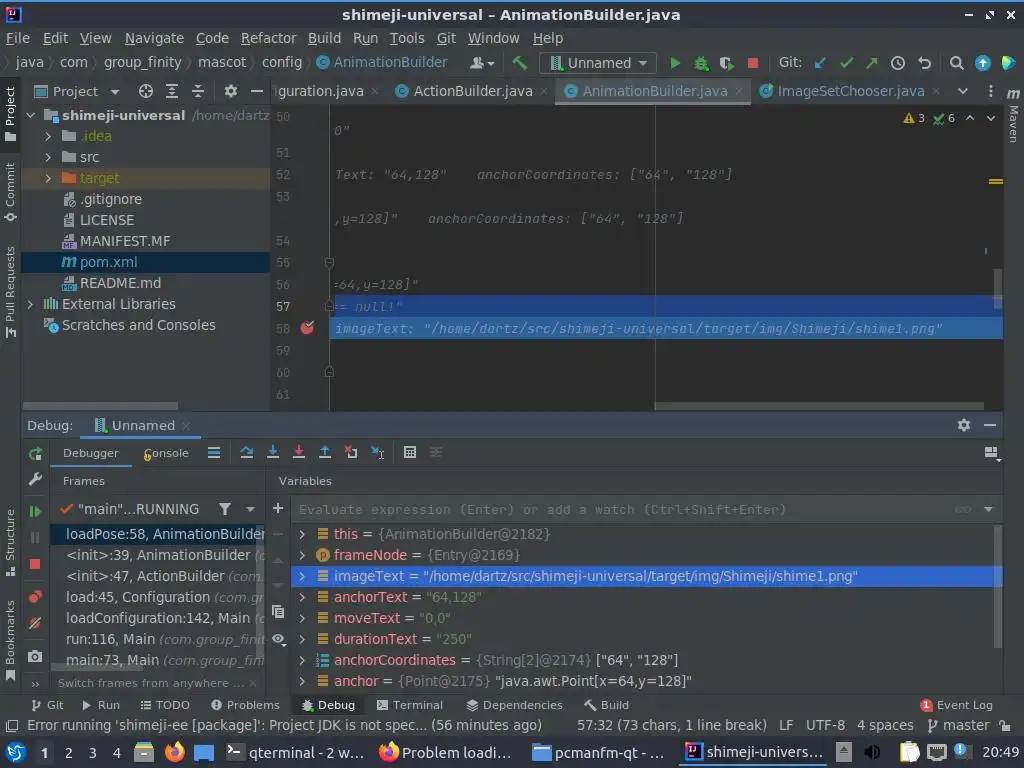Push commits with Git green arrow
1024x768 pixels.
point(872,63)
